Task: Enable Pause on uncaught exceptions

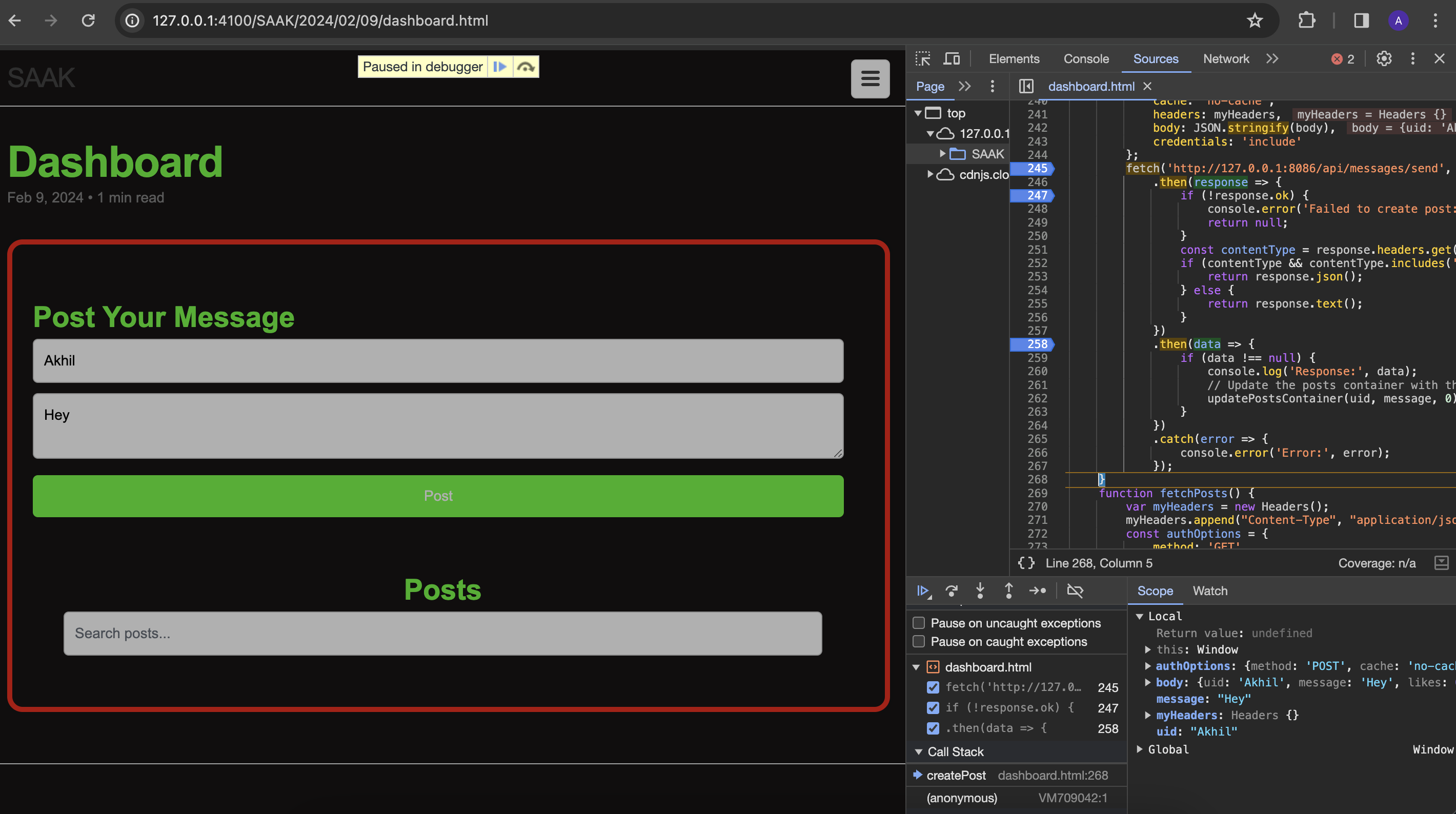Action: 917,622
